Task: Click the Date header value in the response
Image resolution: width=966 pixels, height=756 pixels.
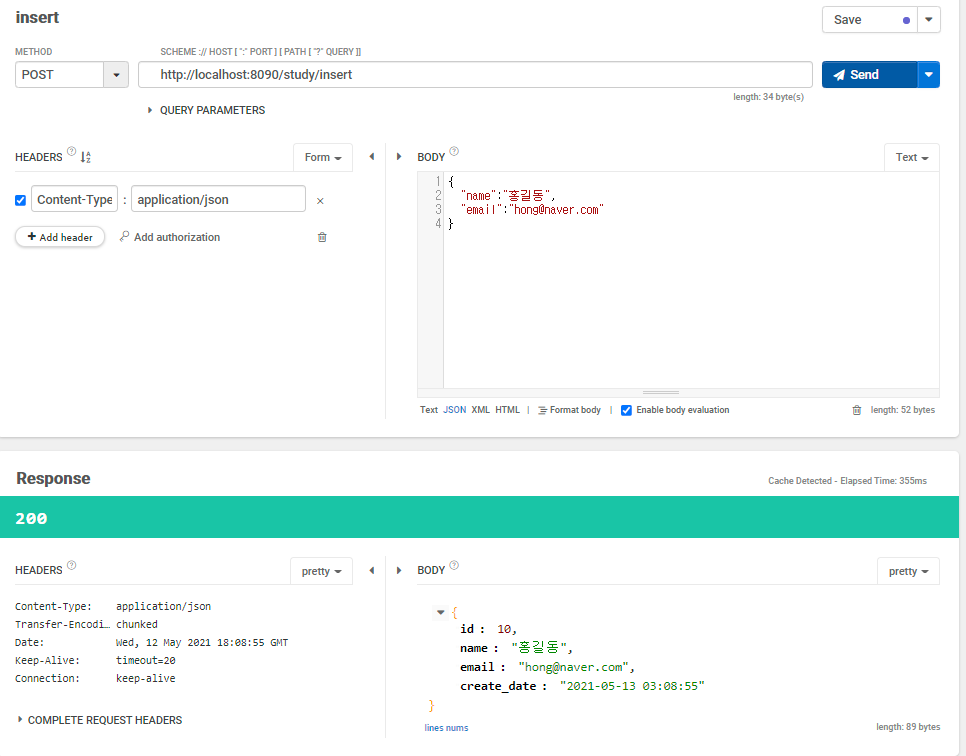Action: click(x=202, y=643)
